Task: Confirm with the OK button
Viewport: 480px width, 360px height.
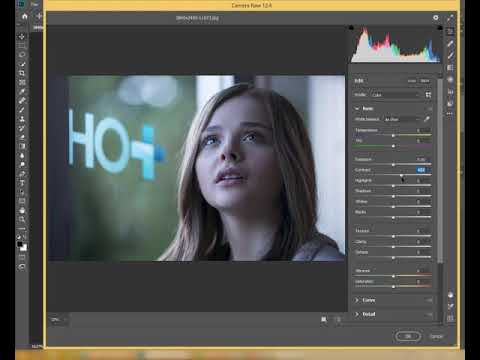Action: tap(408, 336)
